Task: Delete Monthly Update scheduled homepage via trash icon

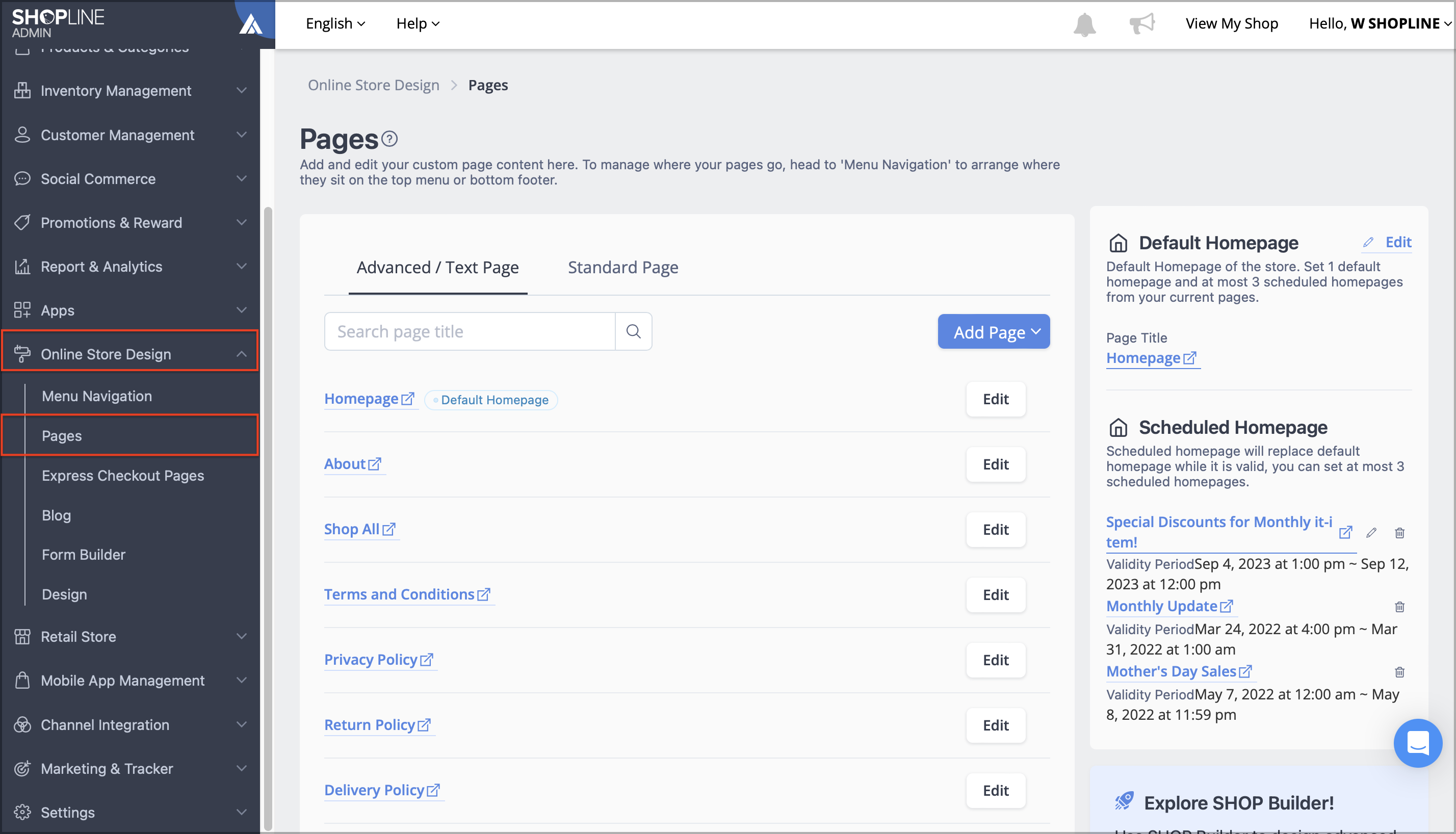Action: [1399, 607]
